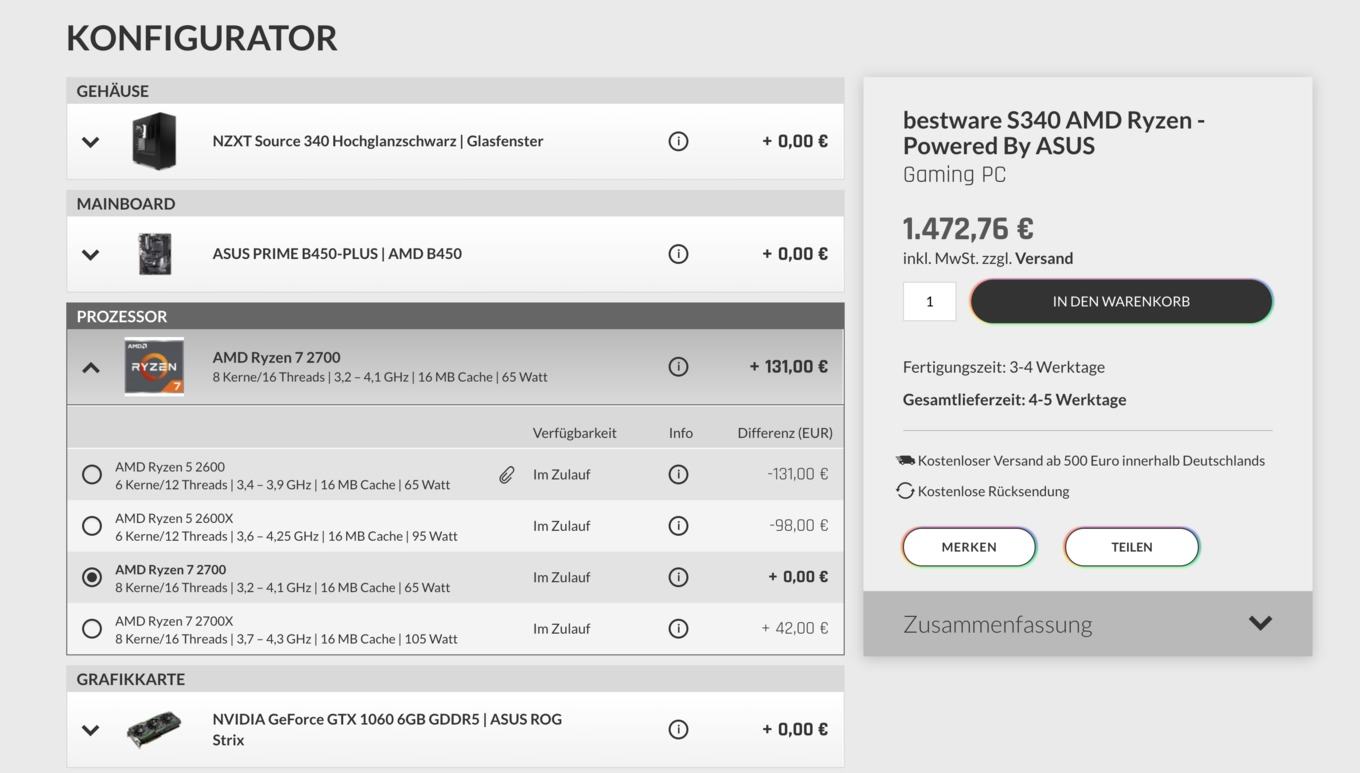
Task: Click the Differenz (EUR) column header
Action: pos(785,433)
